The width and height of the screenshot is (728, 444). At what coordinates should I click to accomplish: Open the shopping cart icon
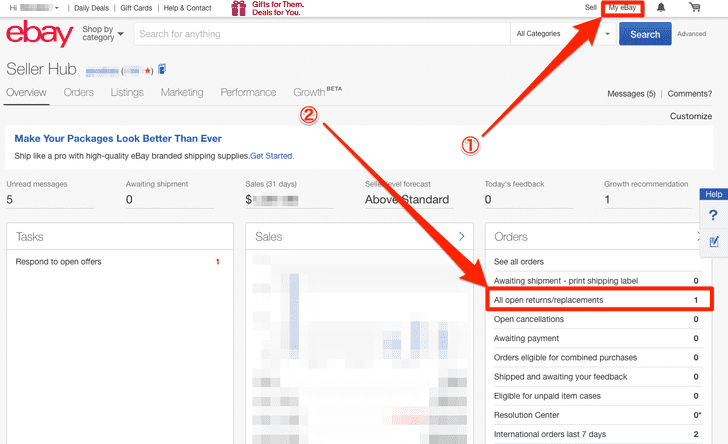(x=695, y=7)
